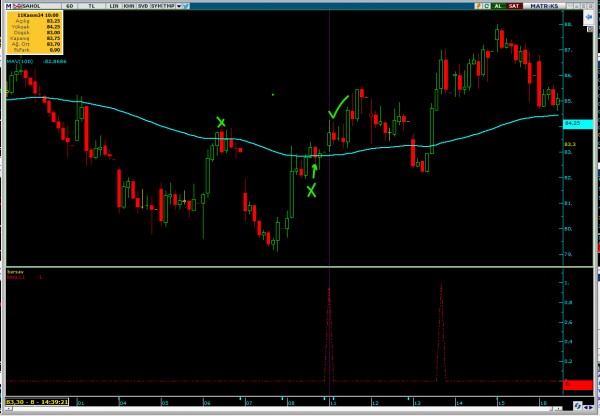Click the MATRIKS title label
The width and height of the screenshot is (600, 416).
544,6
